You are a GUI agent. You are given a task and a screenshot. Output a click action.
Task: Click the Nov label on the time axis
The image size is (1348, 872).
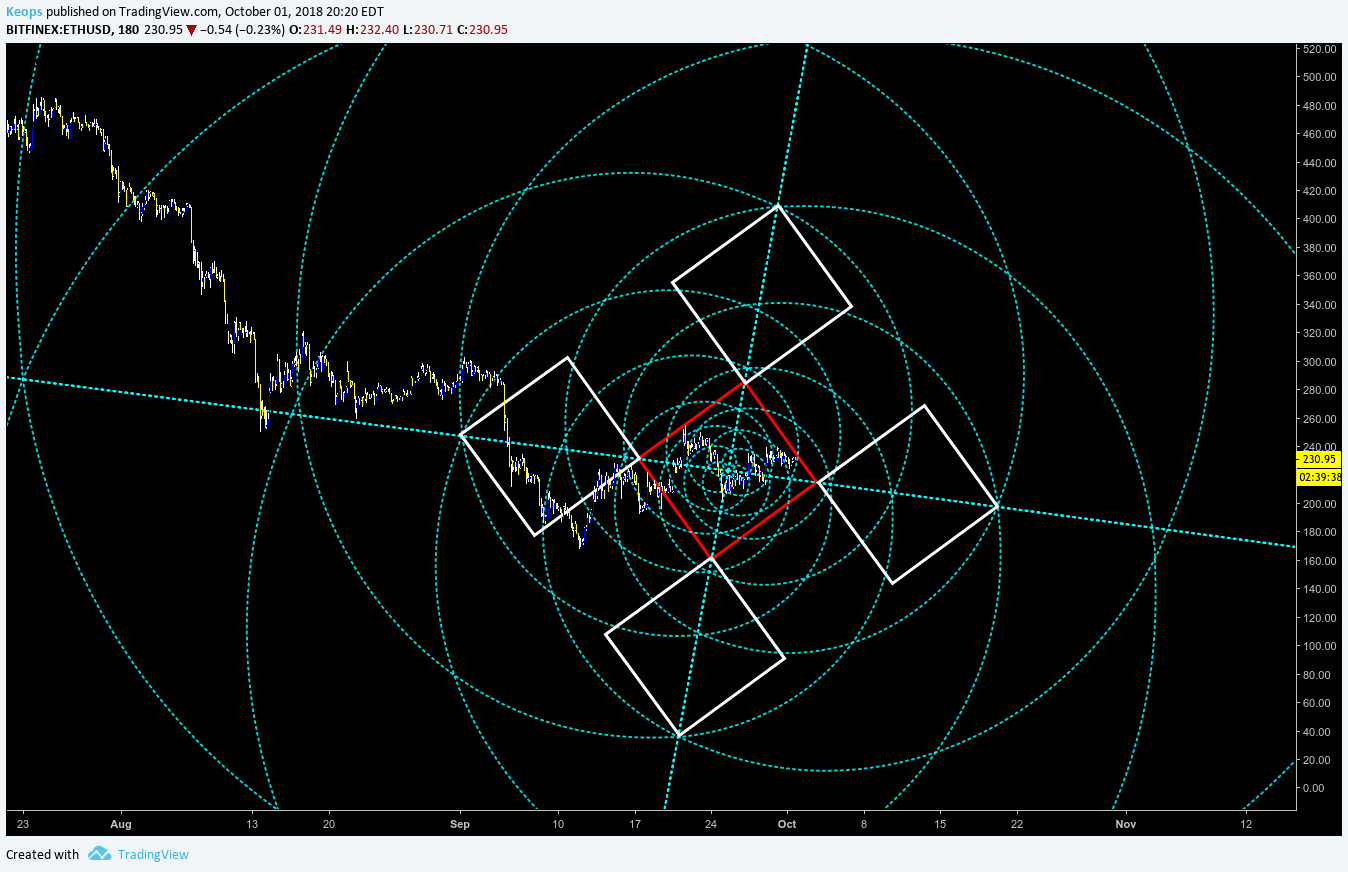click(1127, 825)
